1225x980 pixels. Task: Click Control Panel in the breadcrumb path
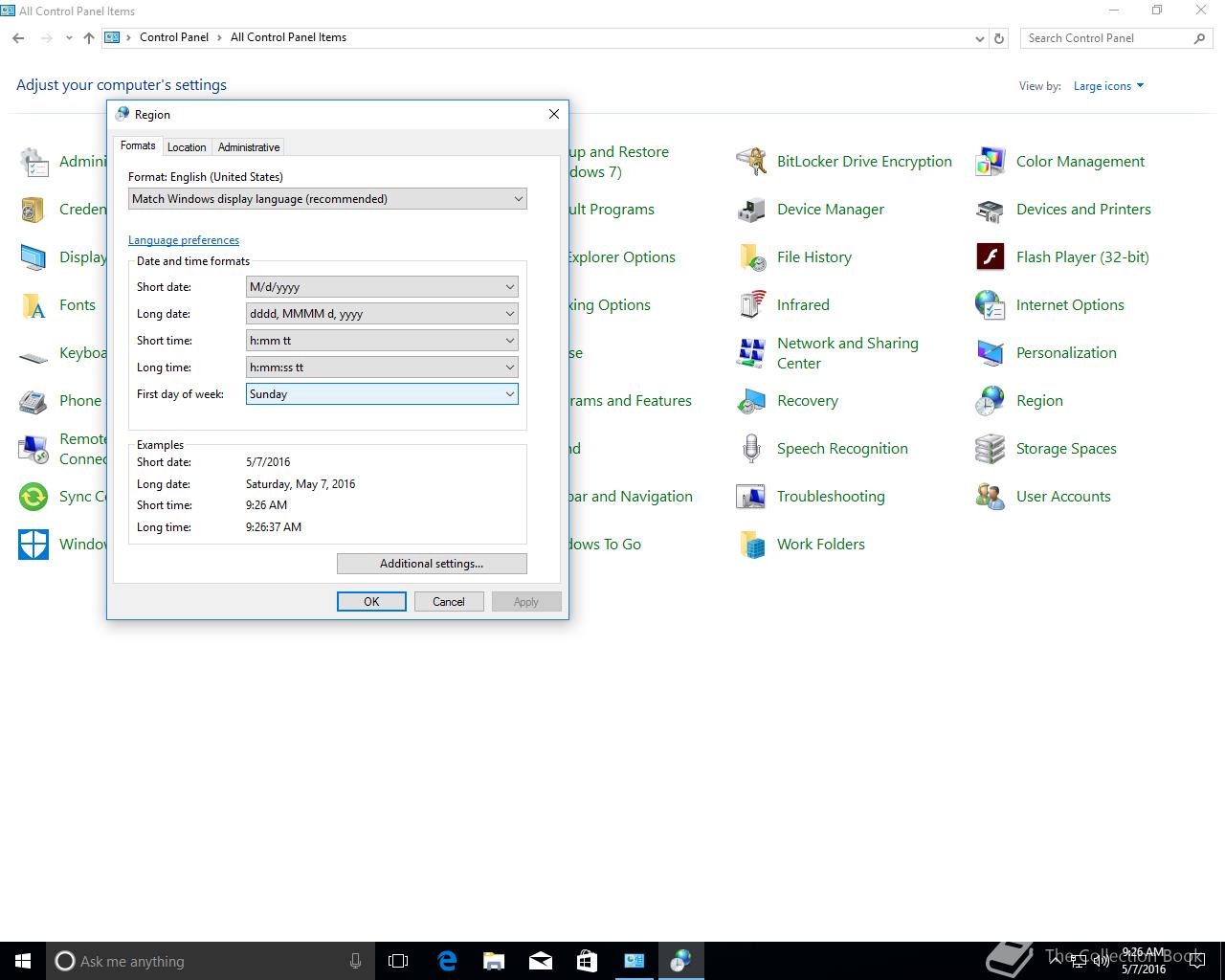tap(174, 37)
